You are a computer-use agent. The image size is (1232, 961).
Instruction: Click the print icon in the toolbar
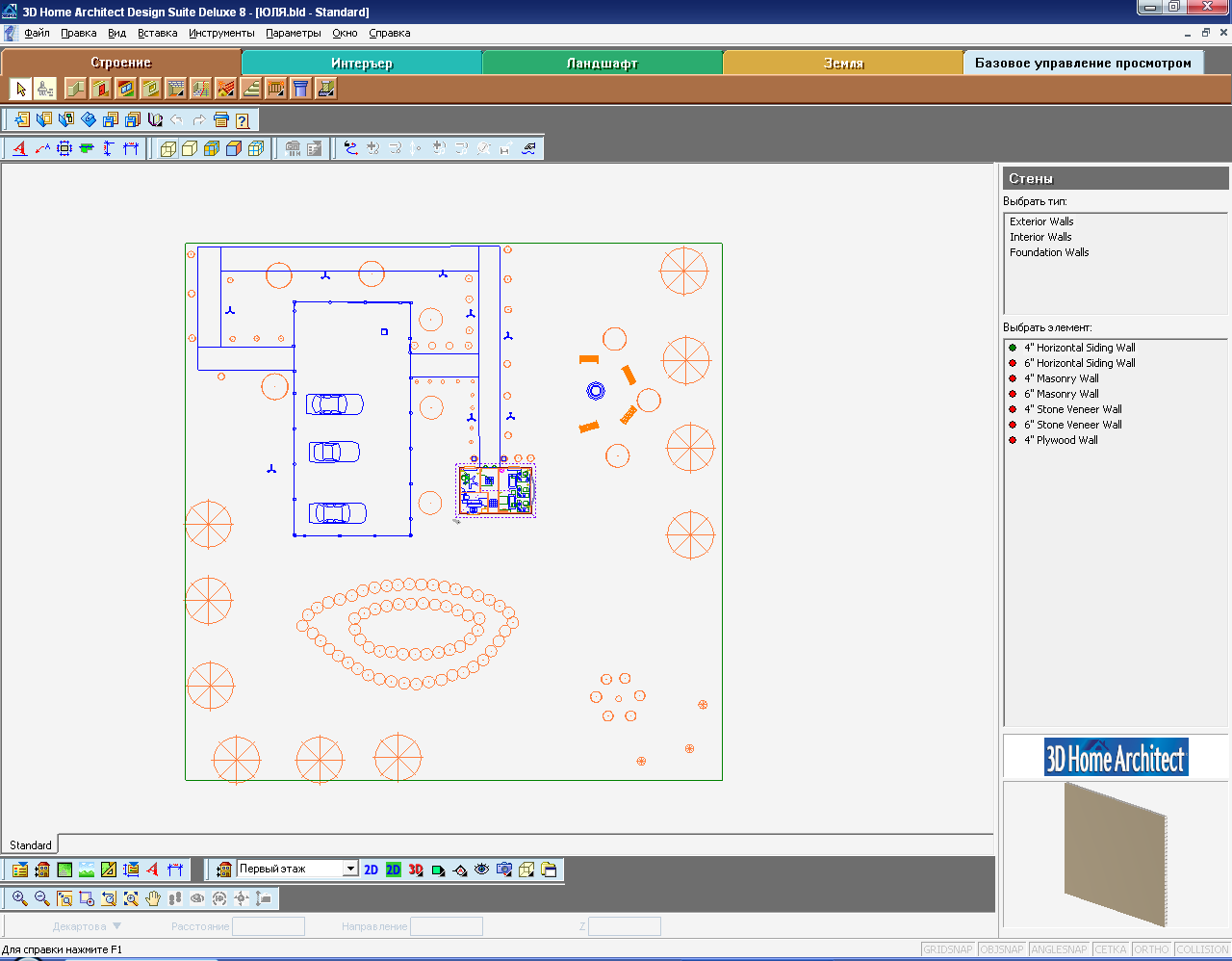coord(220,120)
